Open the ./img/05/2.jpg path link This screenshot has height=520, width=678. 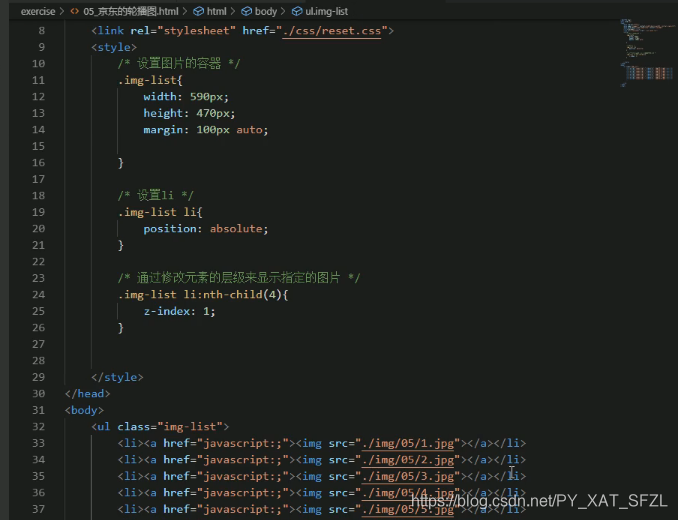pos(408,459)
